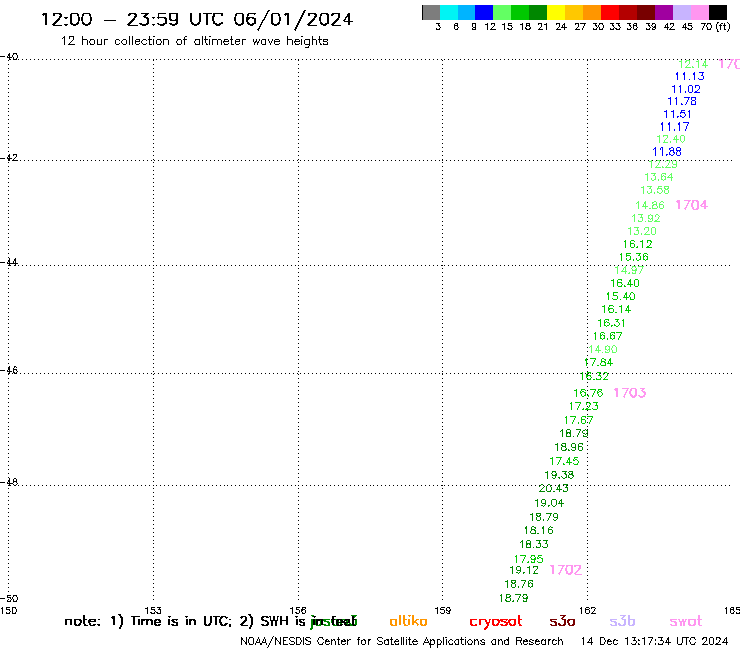Image resolution: width=740 pixels, height=650 pixels.
Task: Click the wave height value 16.67
Action: click(x=607, y=336)
